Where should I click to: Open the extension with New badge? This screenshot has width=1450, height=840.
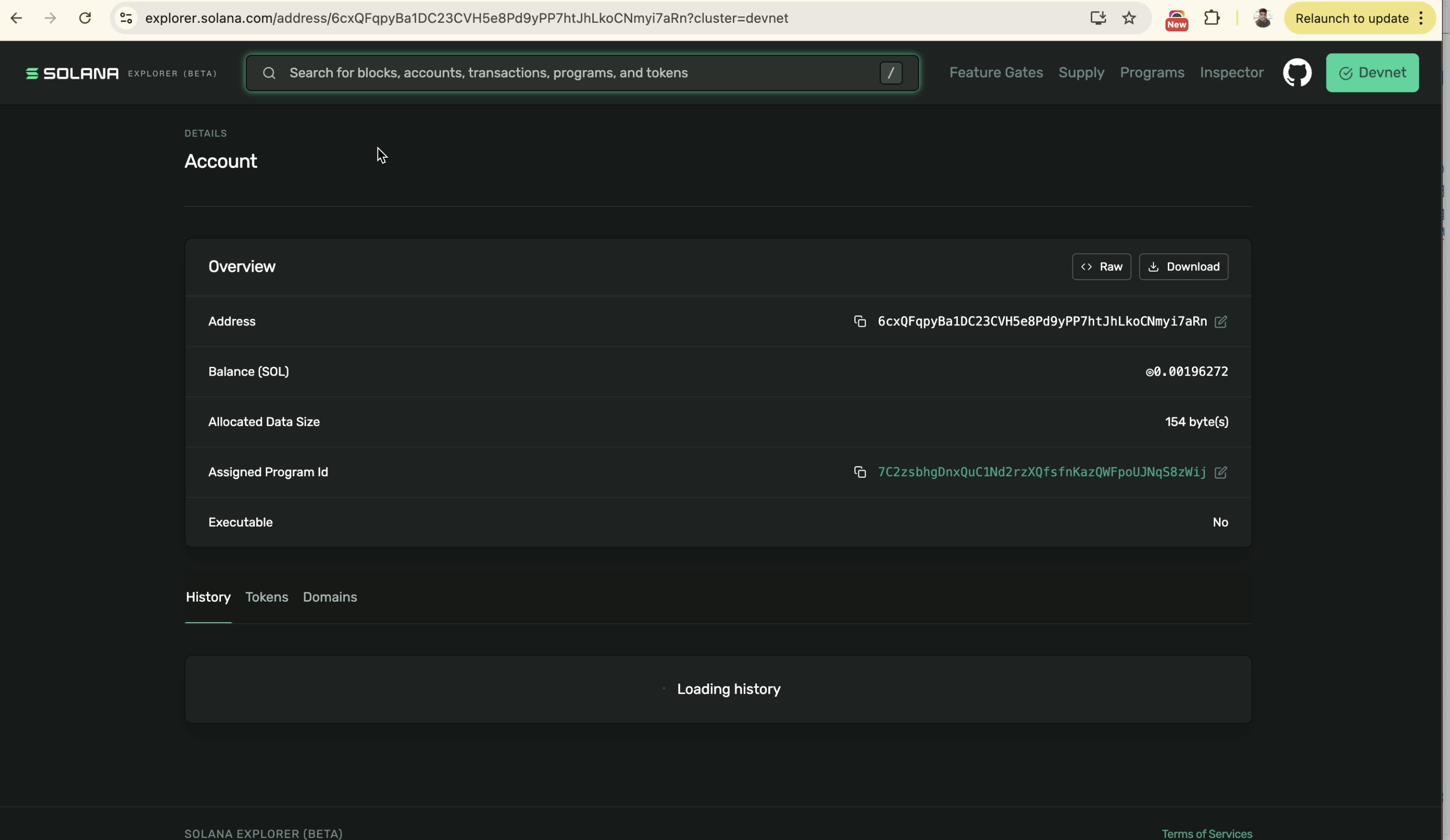(x=1177, y=19)
